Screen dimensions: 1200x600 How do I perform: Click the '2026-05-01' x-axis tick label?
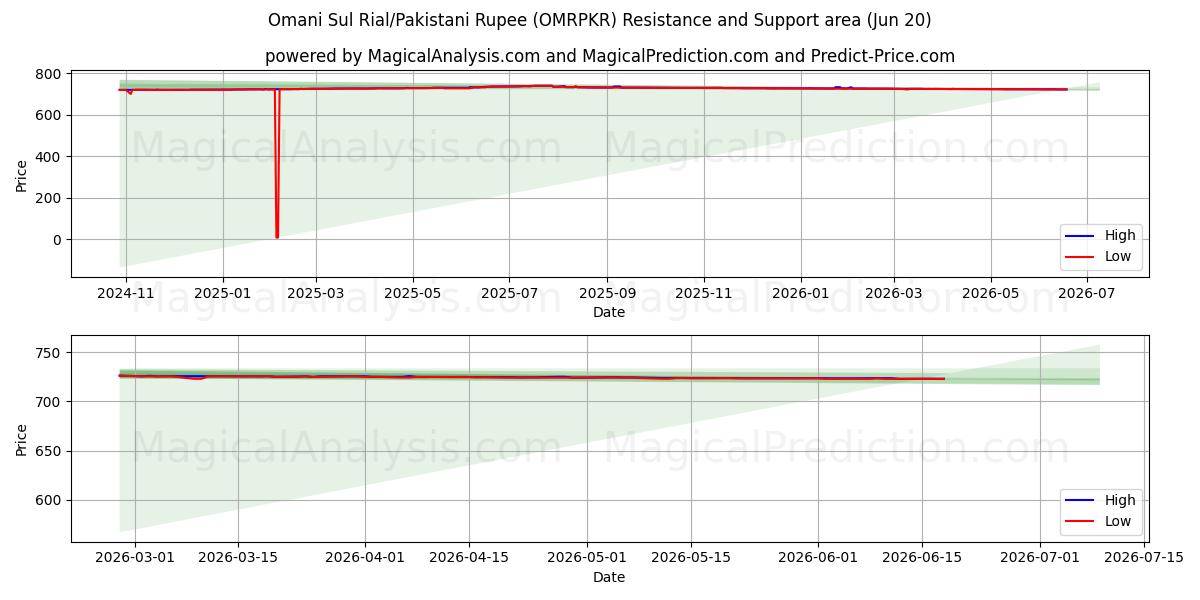[x=587, y=559]
